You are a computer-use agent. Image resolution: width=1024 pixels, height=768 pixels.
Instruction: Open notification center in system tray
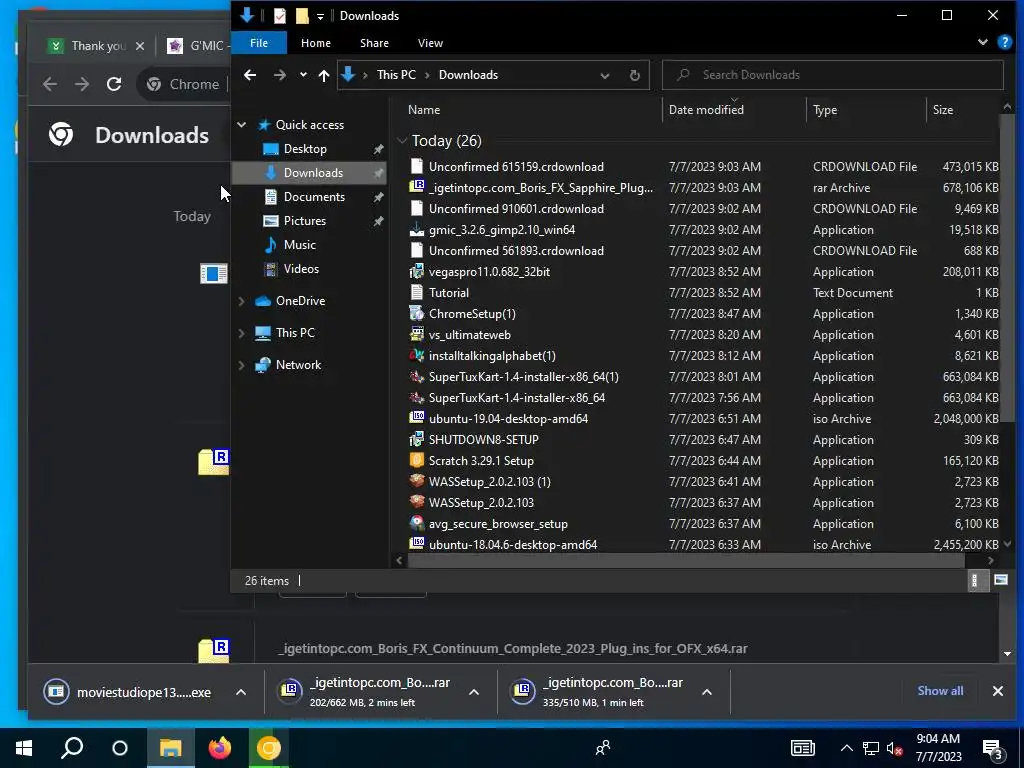993,748
